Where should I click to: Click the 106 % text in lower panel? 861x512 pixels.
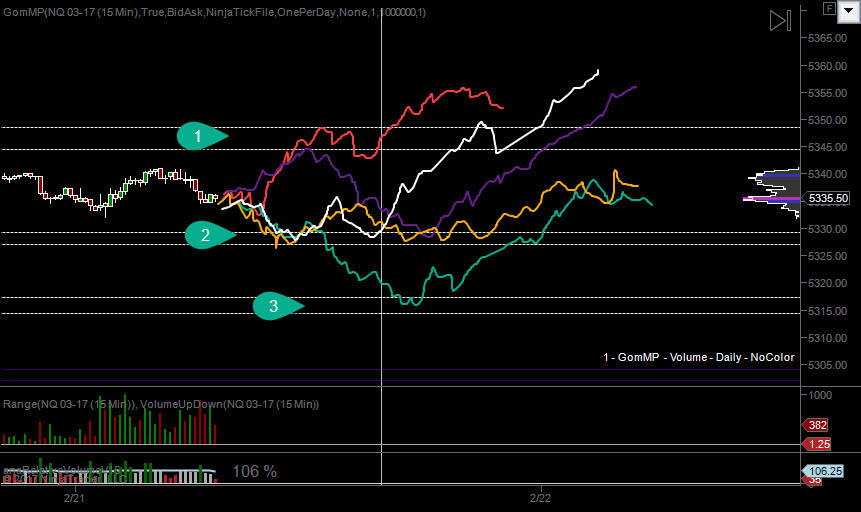255,471
